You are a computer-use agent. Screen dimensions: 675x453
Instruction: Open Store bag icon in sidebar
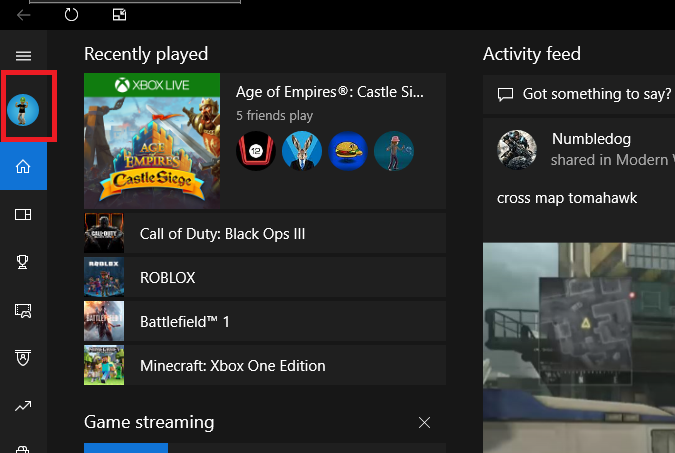point(23,449)
